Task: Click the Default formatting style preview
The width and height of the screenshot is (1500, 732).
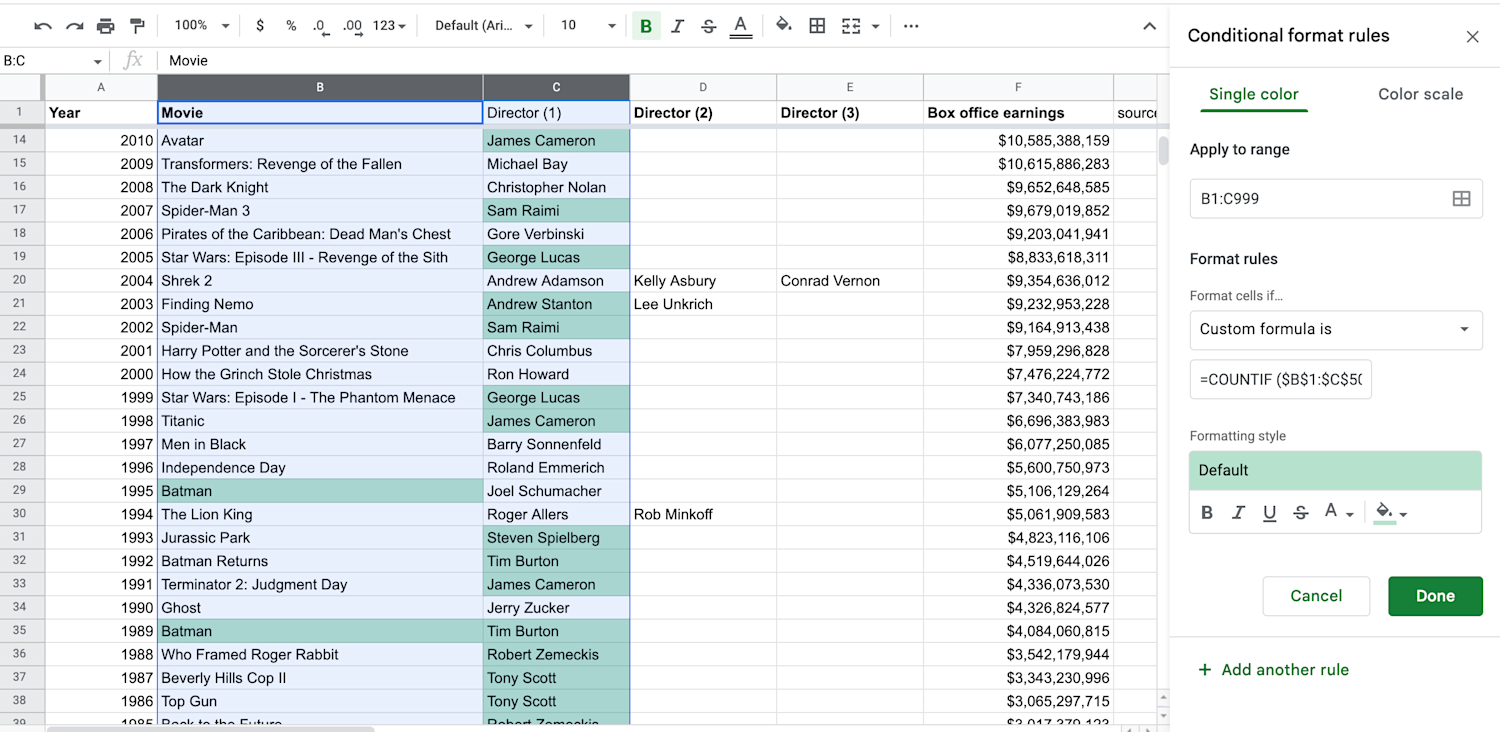Action: 1335,470
